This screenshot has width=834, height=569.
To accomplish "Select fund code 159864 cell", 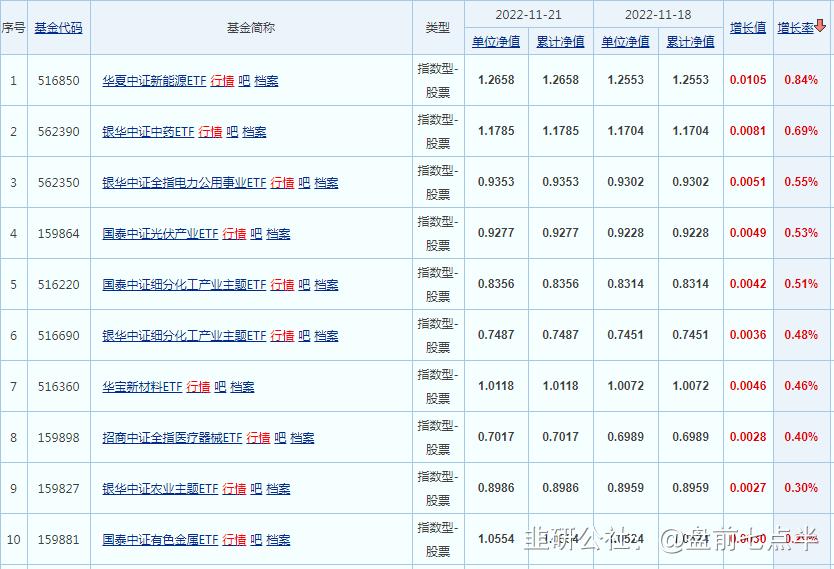I will pos(59,234).
